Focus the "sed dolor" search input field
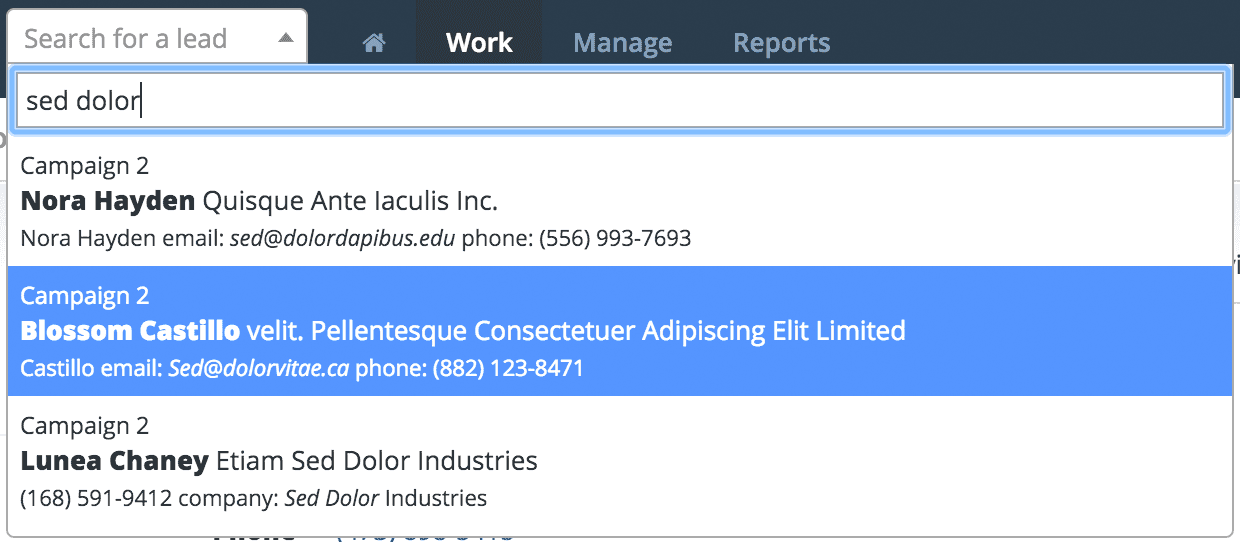Image resolution: width=1240 pixels, height=542 pixels. (x=620, y=100)
